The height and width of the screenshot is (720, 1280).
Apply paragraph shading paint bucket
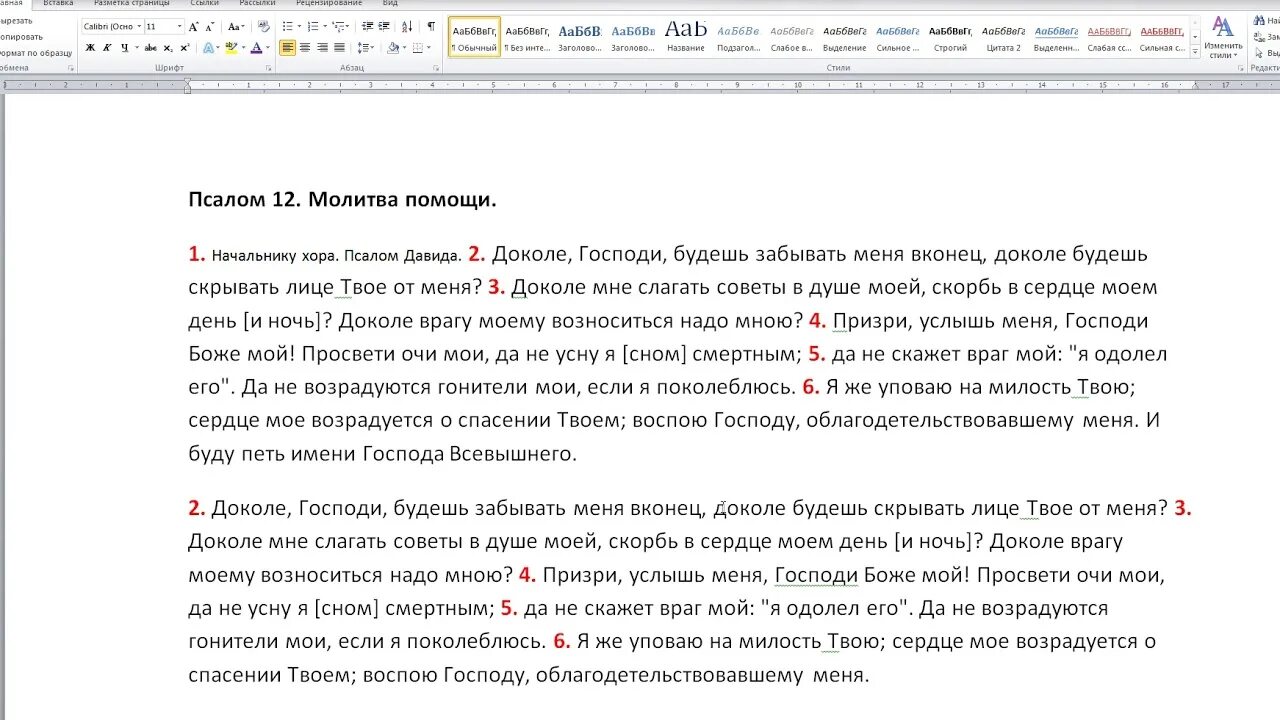[393, 47]
